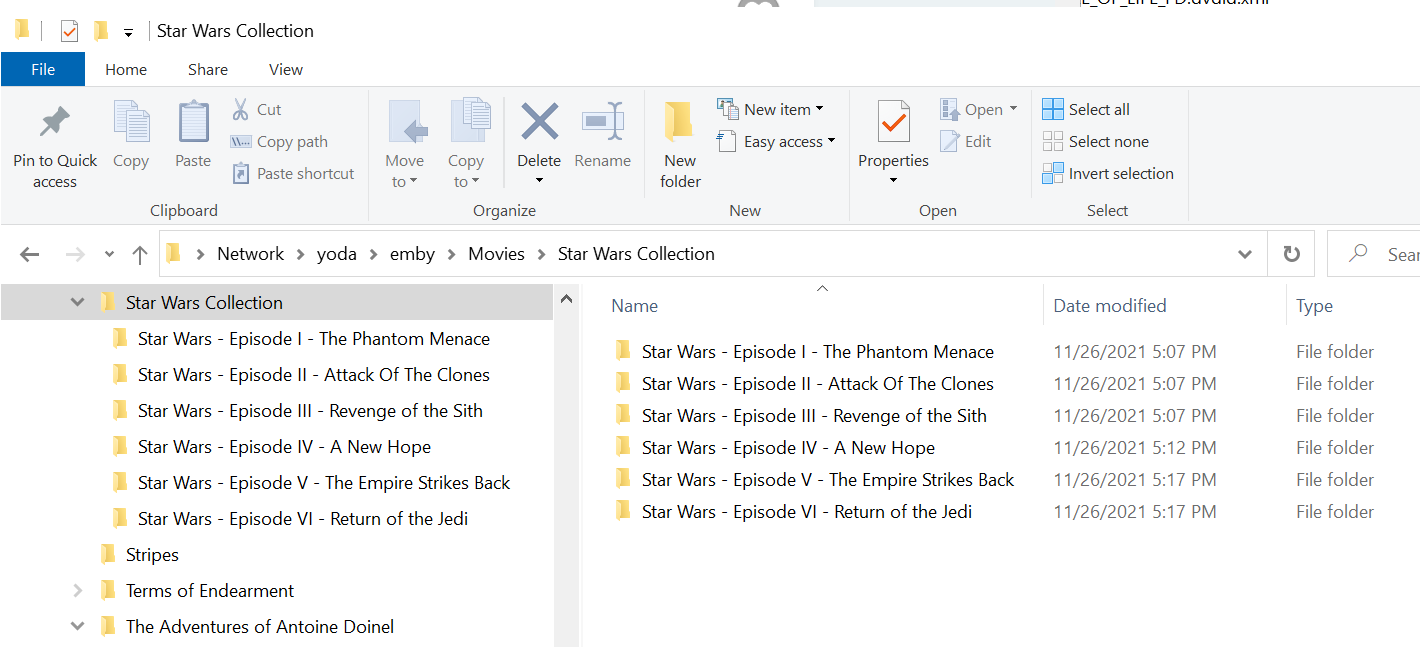Image resolution: width=1420 pixels, height=647 pixels.
Task: Open Properties from the ribbon
Action: pos(892,130)
